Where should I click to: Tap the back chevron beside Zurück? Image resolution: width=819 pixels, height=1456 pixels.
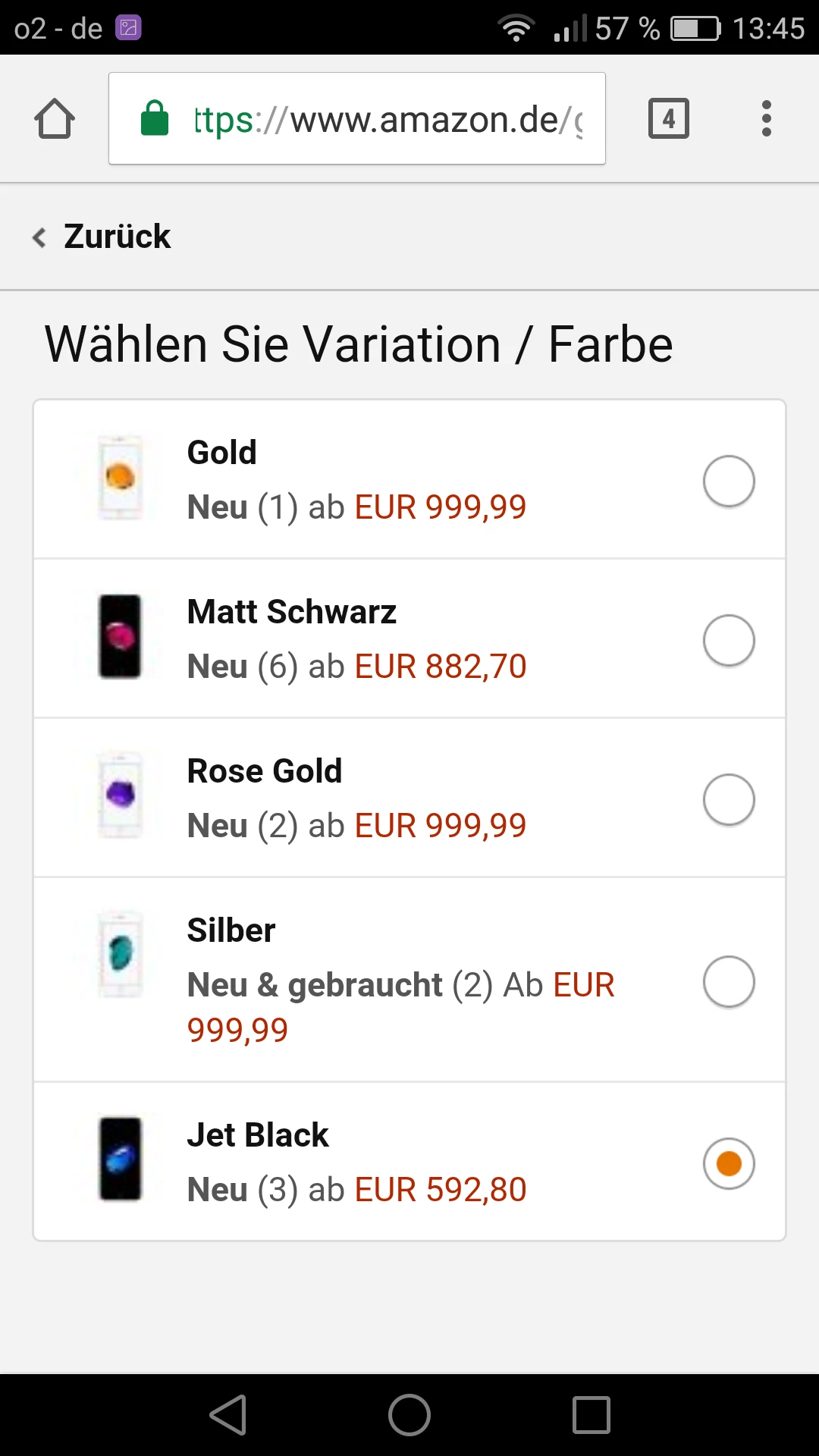[39, 237]
